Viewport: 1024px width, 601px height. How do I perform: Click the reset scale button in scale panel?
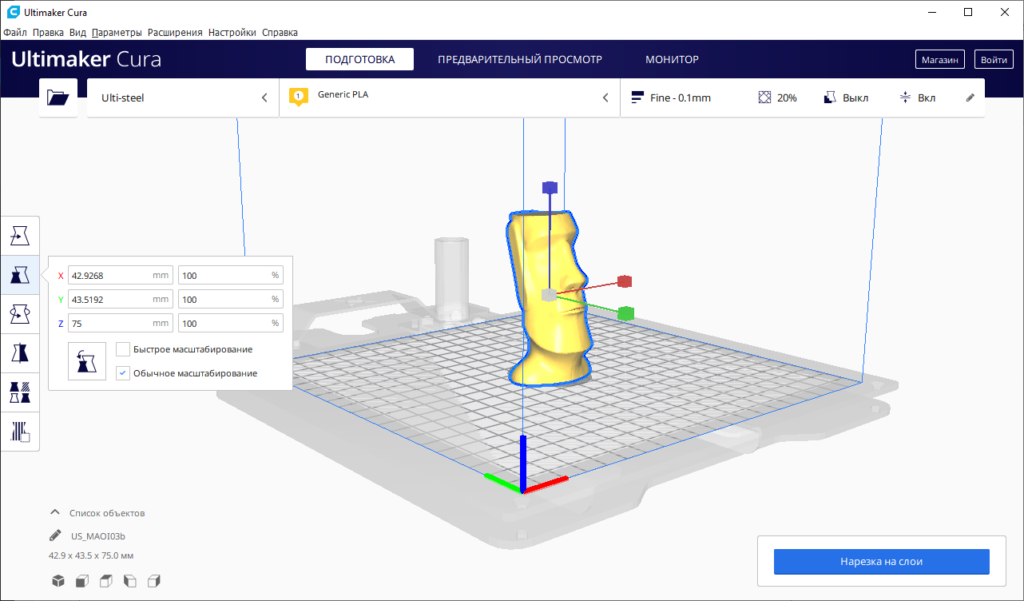pyautogui.click(x=87, y=361)
